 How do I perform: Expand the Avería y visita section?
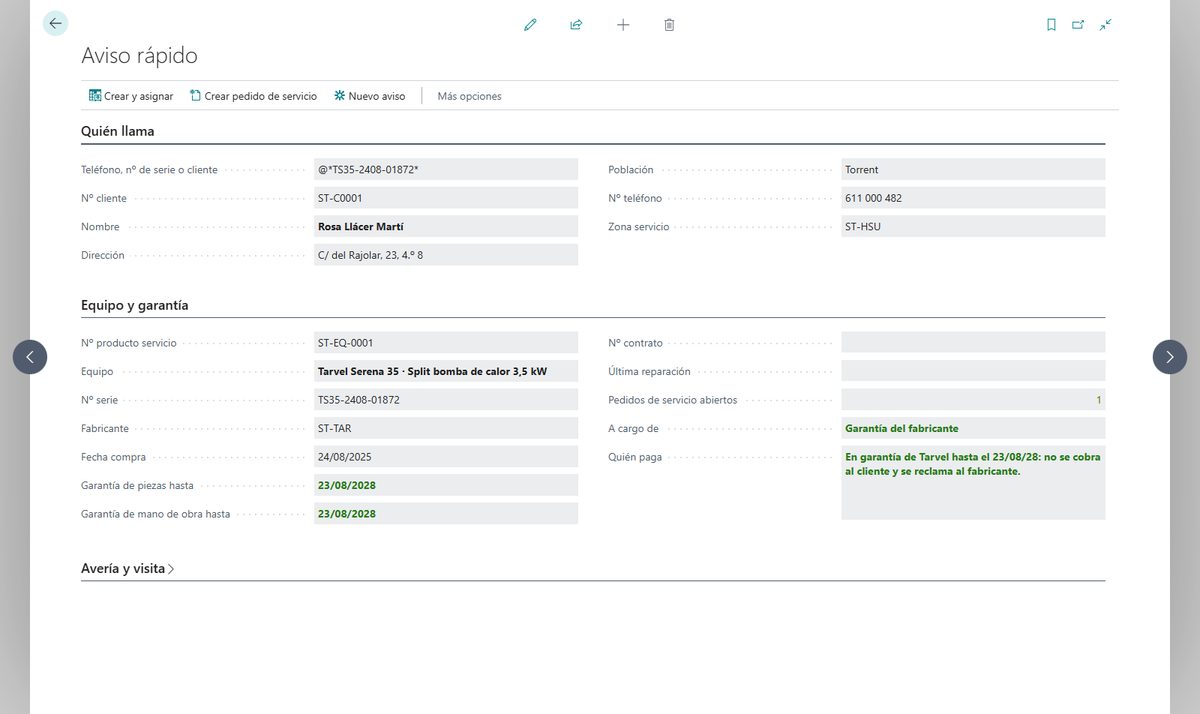click(128, 568)
